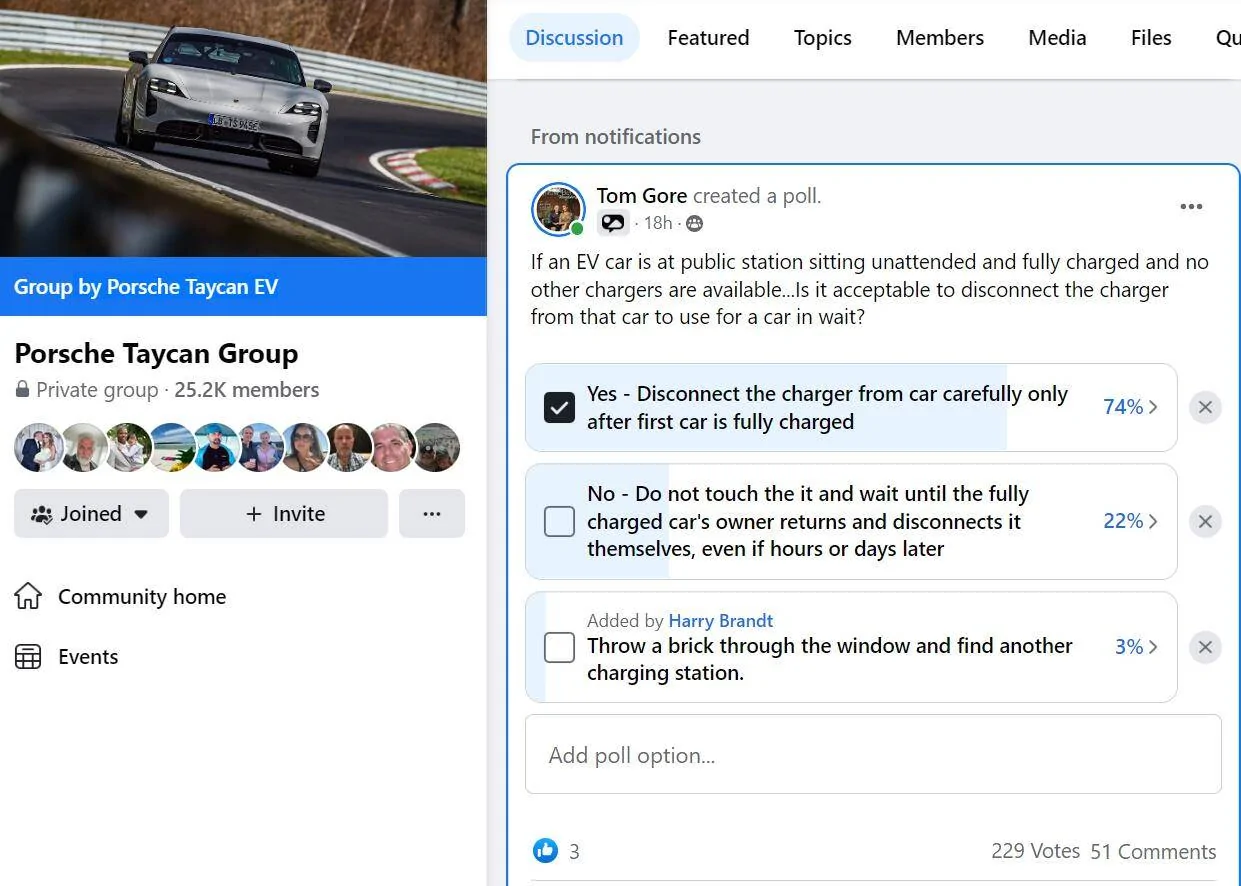The height and width of the screenshot is (886, 1241).
Task: Remove the 22% No poll option
Action: coord(1205,521)
